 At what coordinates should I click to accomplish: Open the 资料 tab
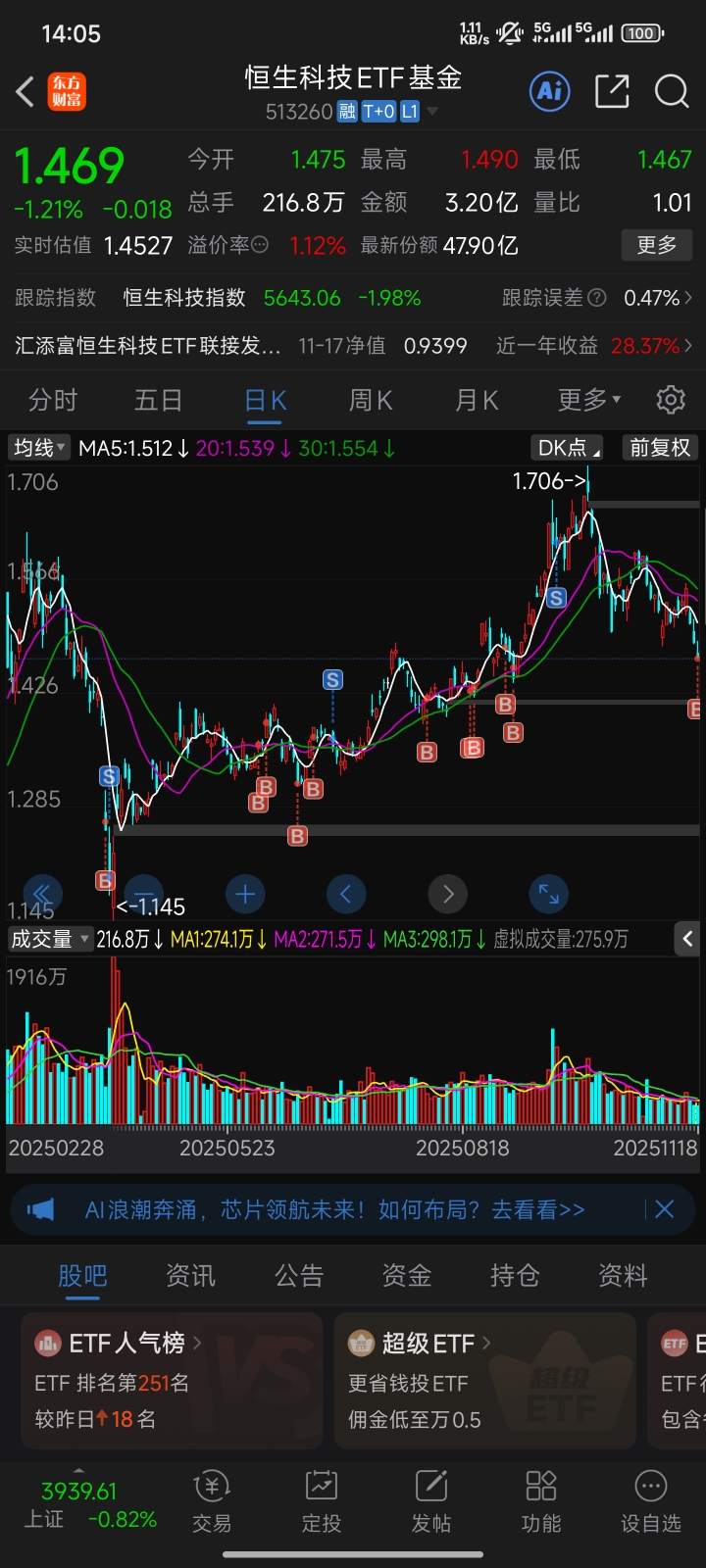pos(624,1275)
